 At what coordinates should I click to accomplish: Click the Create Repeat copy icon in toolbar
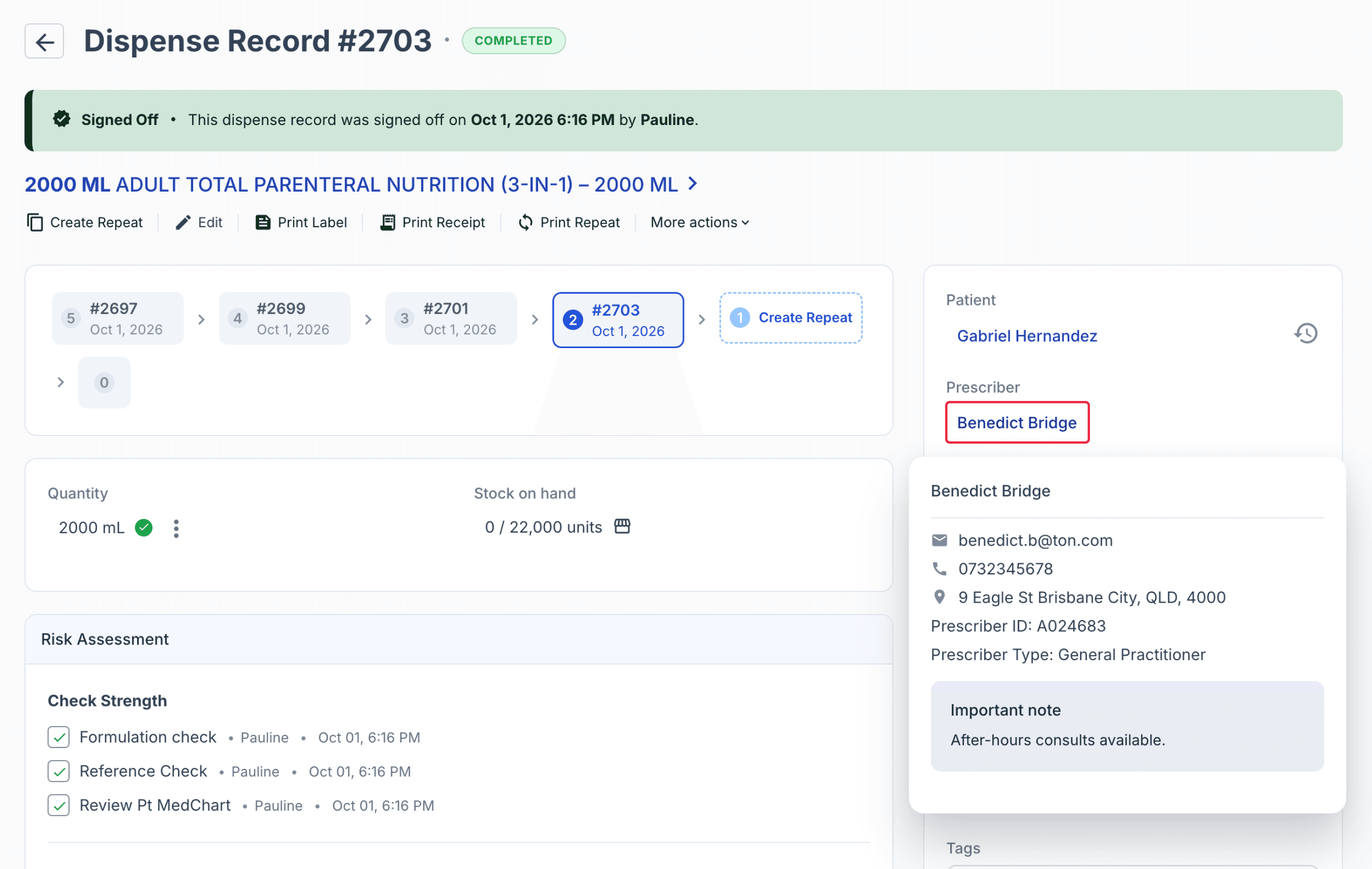35,222
